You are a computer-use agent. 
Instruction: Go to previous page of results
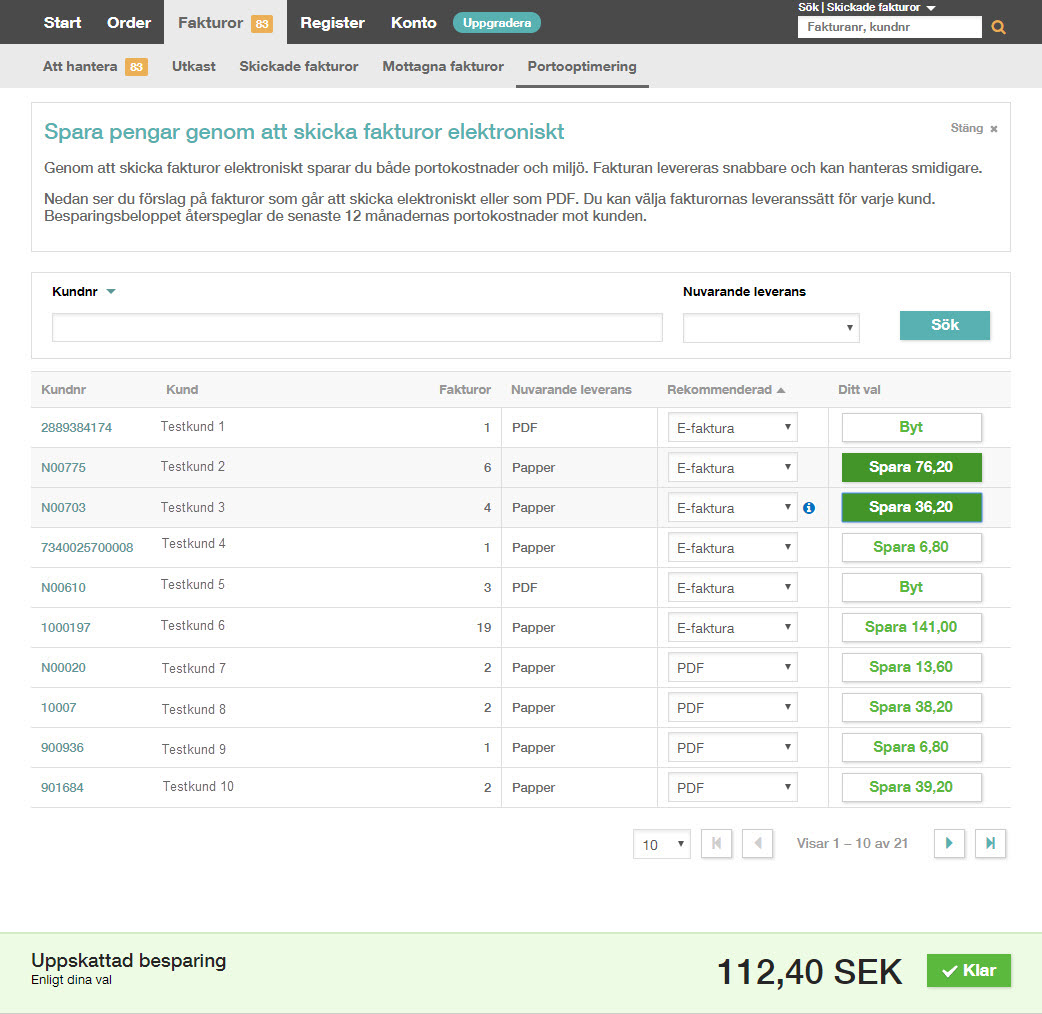[x=758, y=843]
